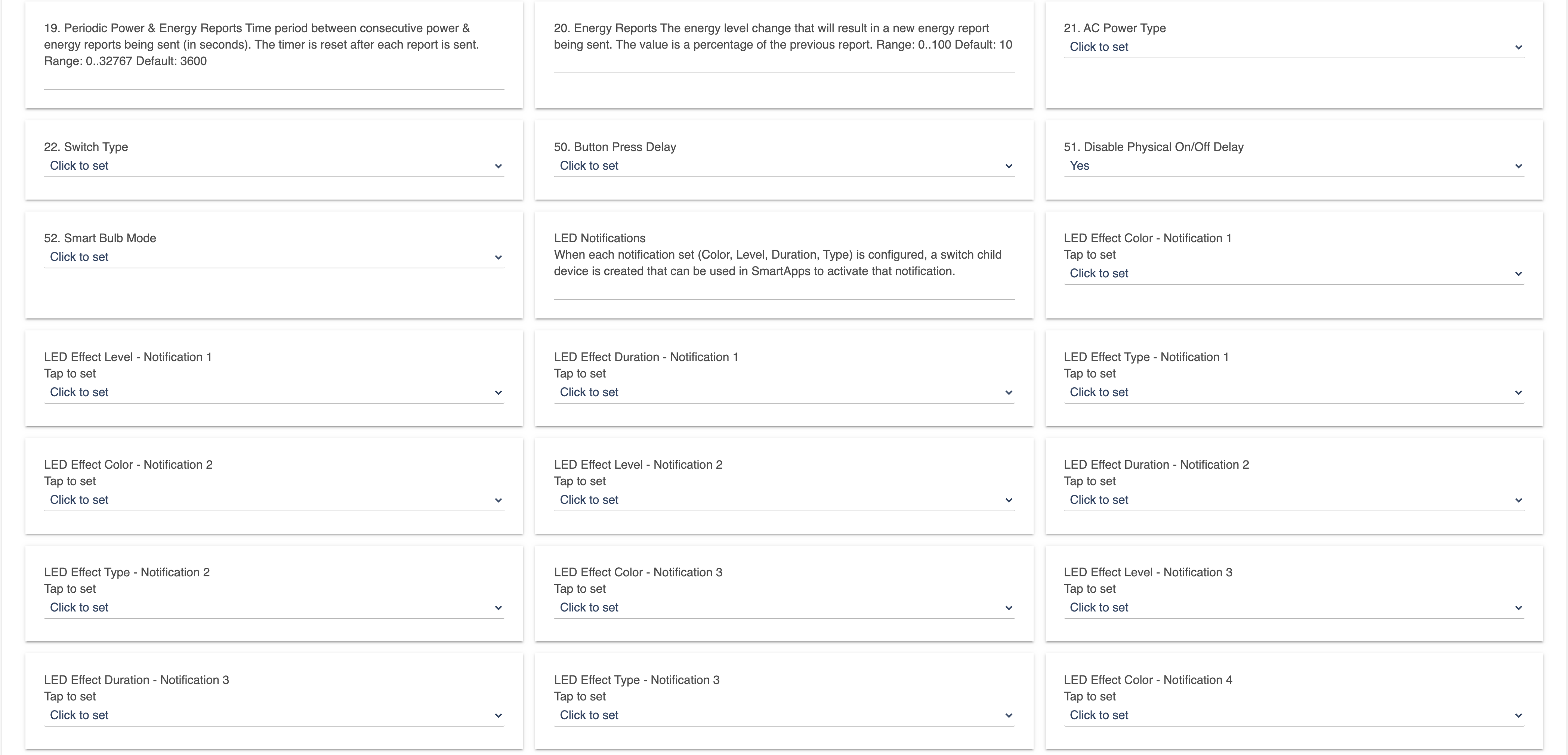This screenshot has height=755, width=1568.
Task: Click 'LED Effect Duration - Notification 1' label
Action: pos(646,357)
